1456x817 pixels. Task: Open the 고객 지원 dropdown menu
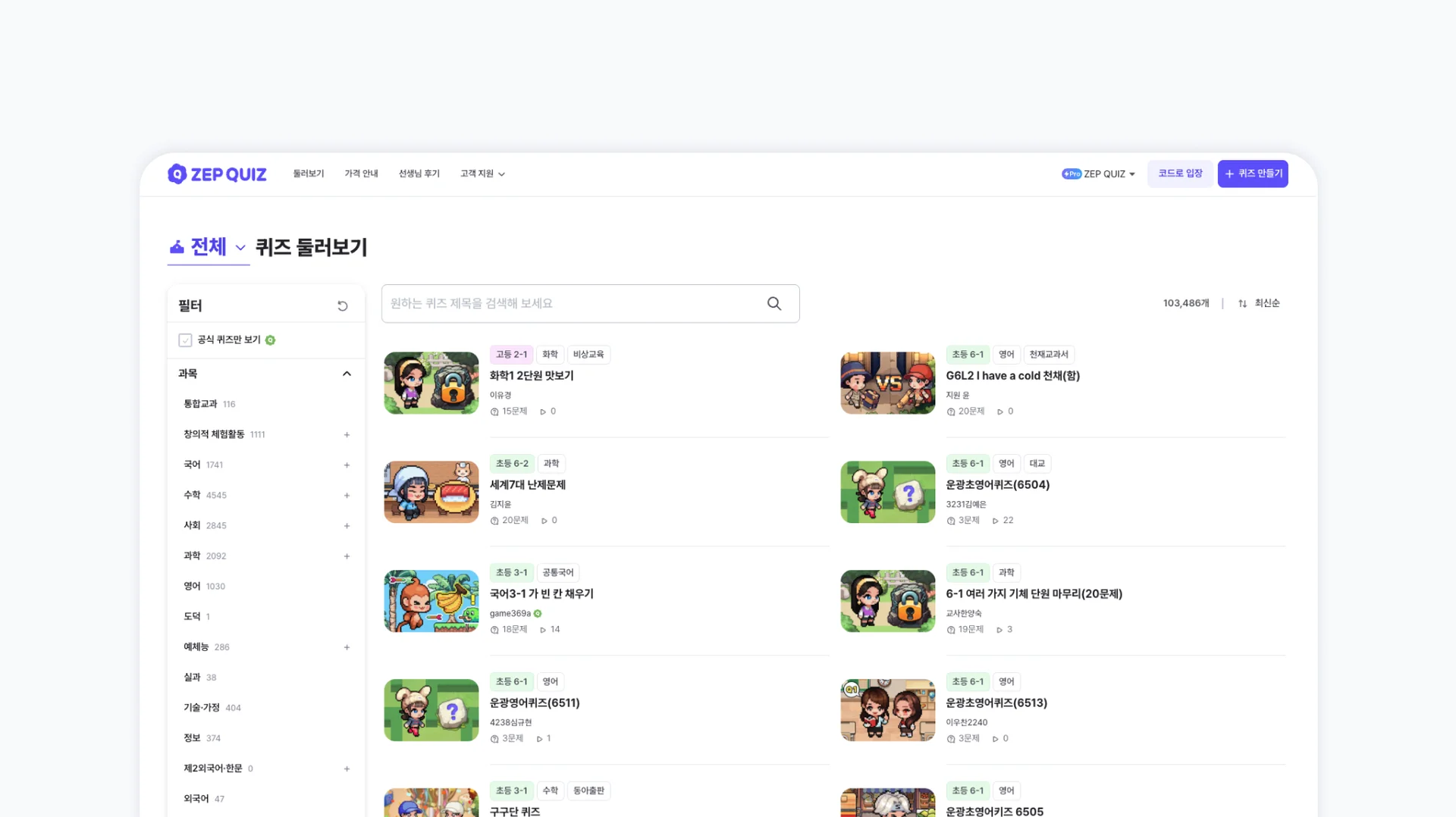click(482, 174)
